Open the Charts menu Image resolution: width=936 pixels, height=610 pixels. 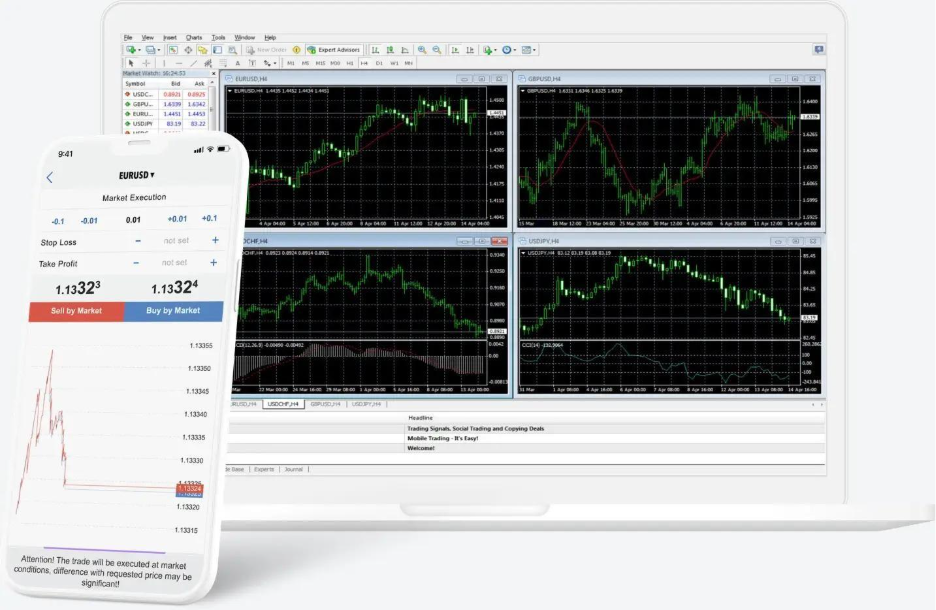[195, 36]
